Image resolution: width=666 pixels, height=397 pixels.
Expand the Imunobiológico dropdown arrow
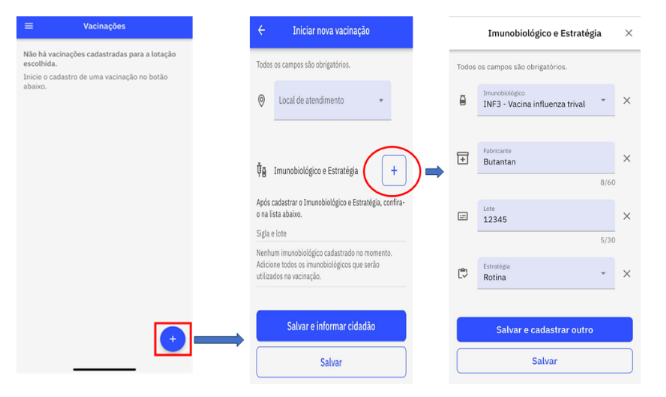(x=603, y=100)
